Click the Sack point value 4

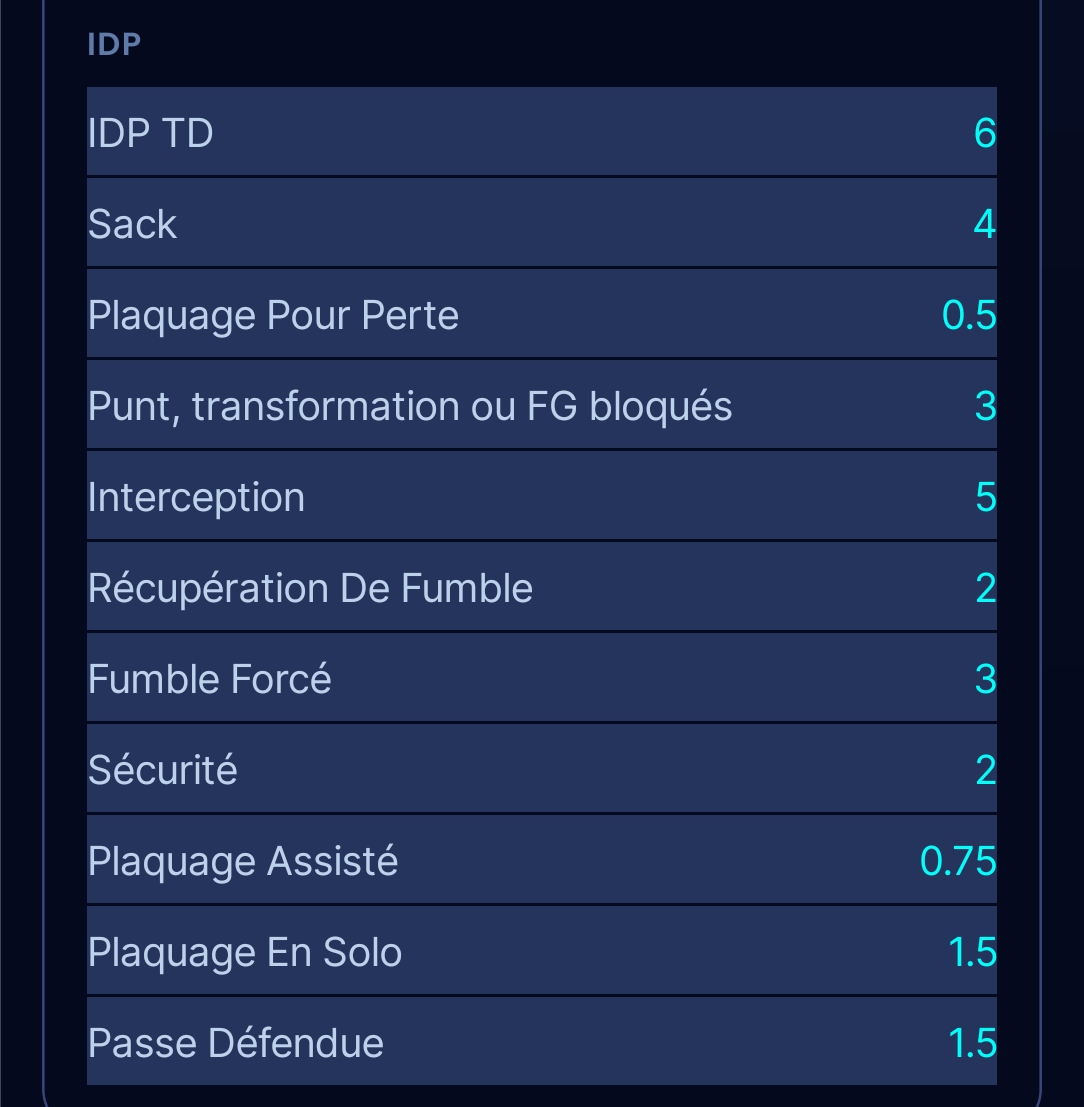point(984,224)
